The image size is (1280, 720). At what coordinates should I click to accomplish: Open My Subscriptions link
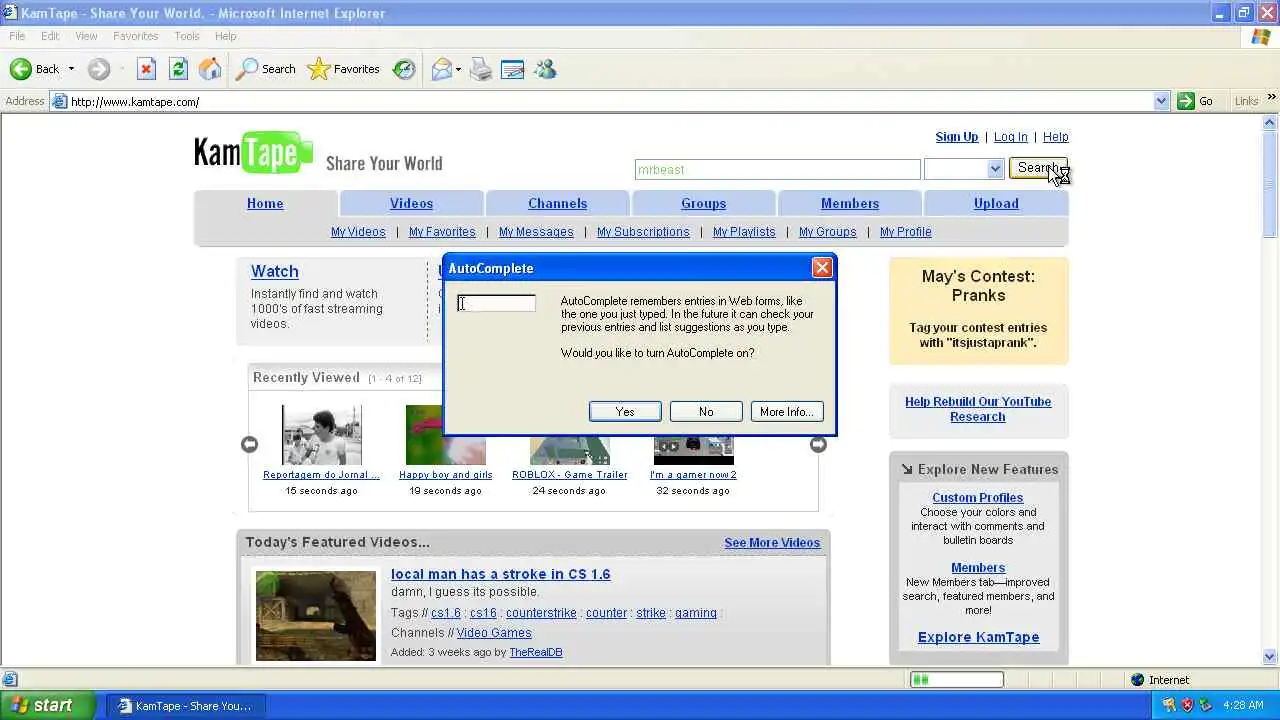643,232
